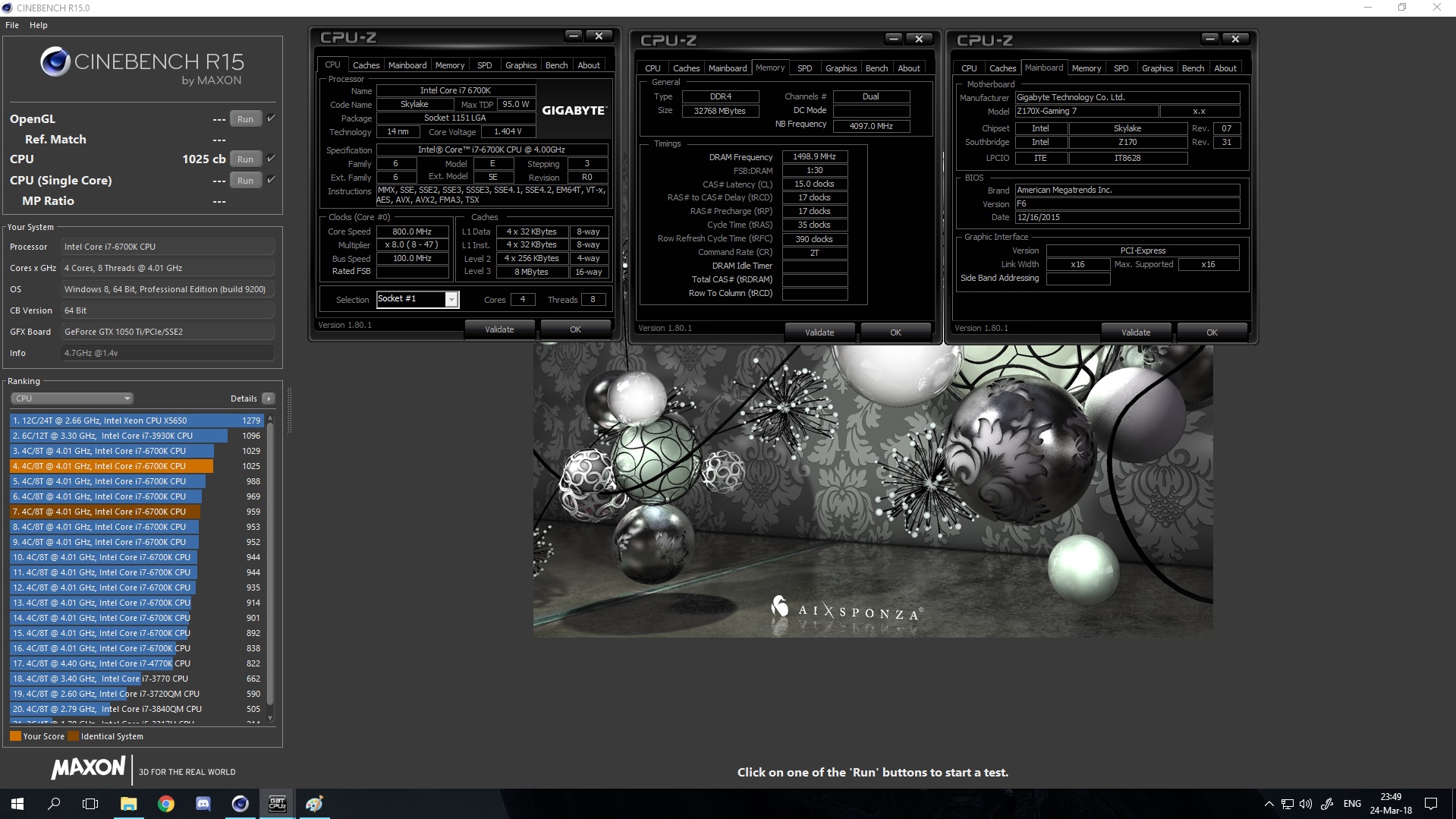
Task: Open the Help menu
Action: pyautogui.click(x=39, y=25)
